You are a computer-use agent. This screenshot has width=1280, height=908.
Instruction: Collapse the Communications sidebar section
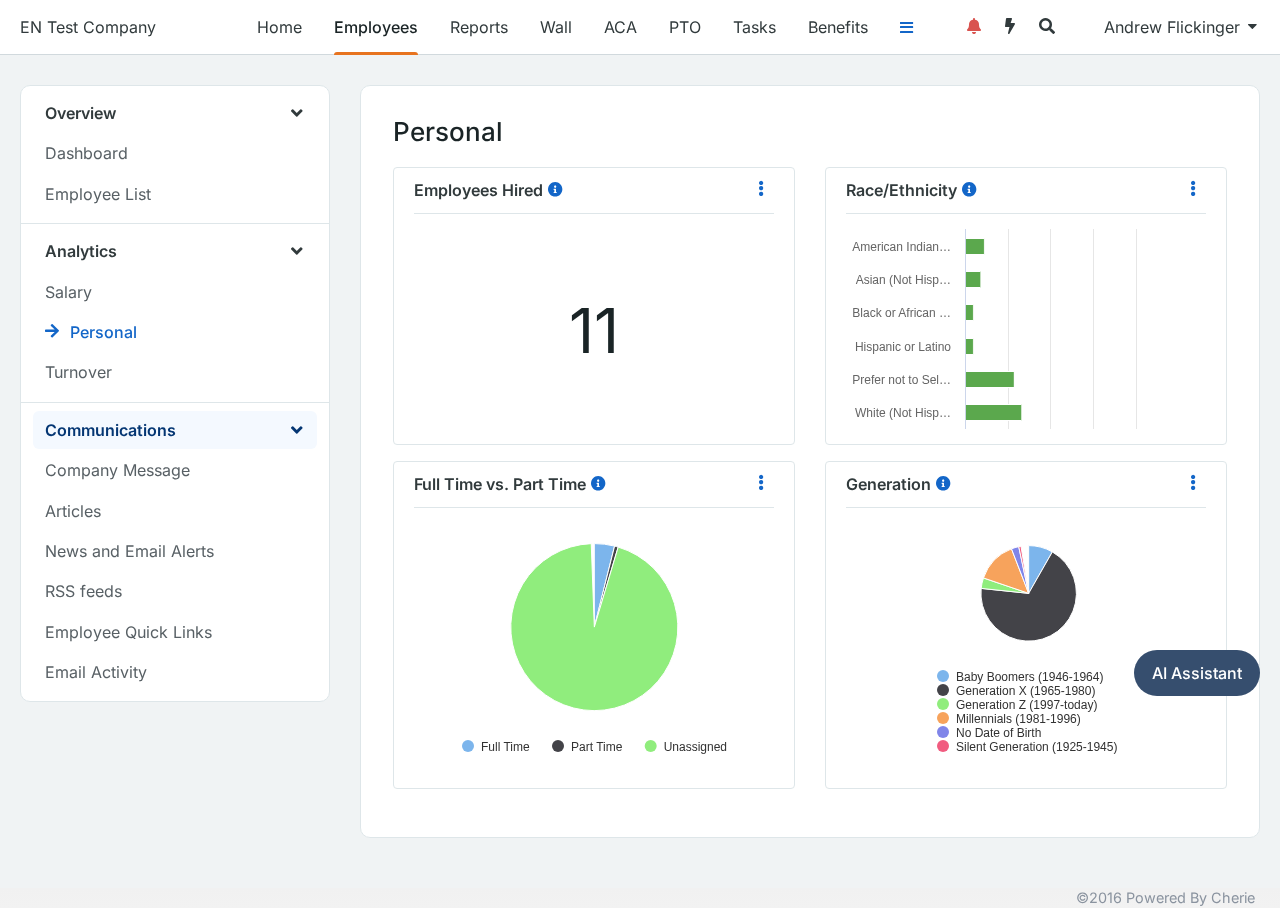[x=297, y=430]
